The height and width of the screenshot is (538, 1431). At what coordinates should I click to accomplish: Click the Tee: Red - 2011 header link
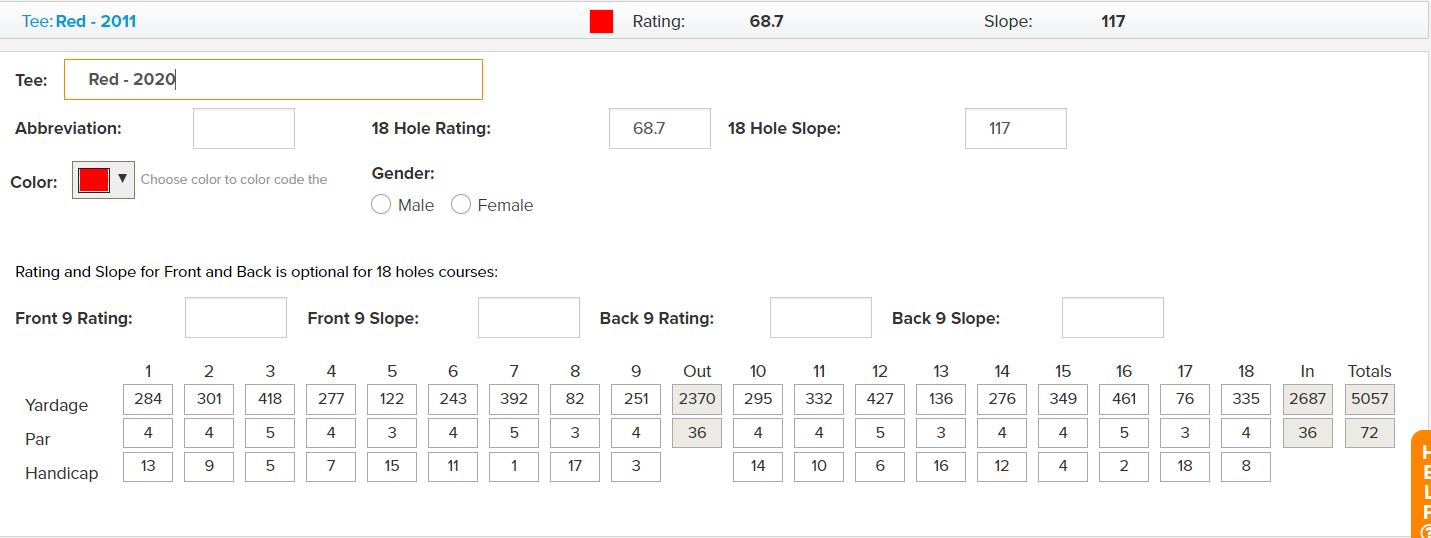pos(79,21)
